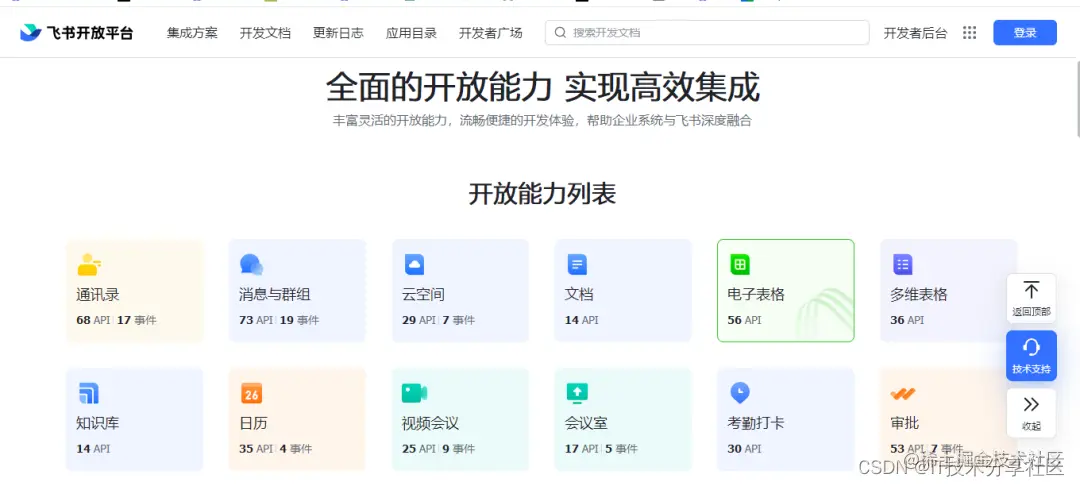Viewport: 1080px width, 486px height.
Task: Click the 云空间 cloud icon
Action: click(x=415, y=264)
